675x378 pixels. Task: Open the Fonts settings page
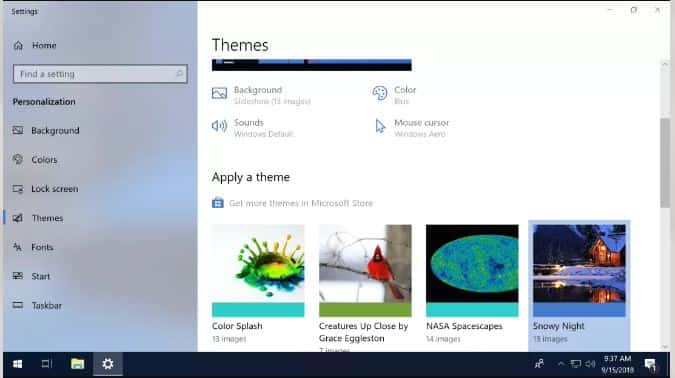tap(42, 247)
